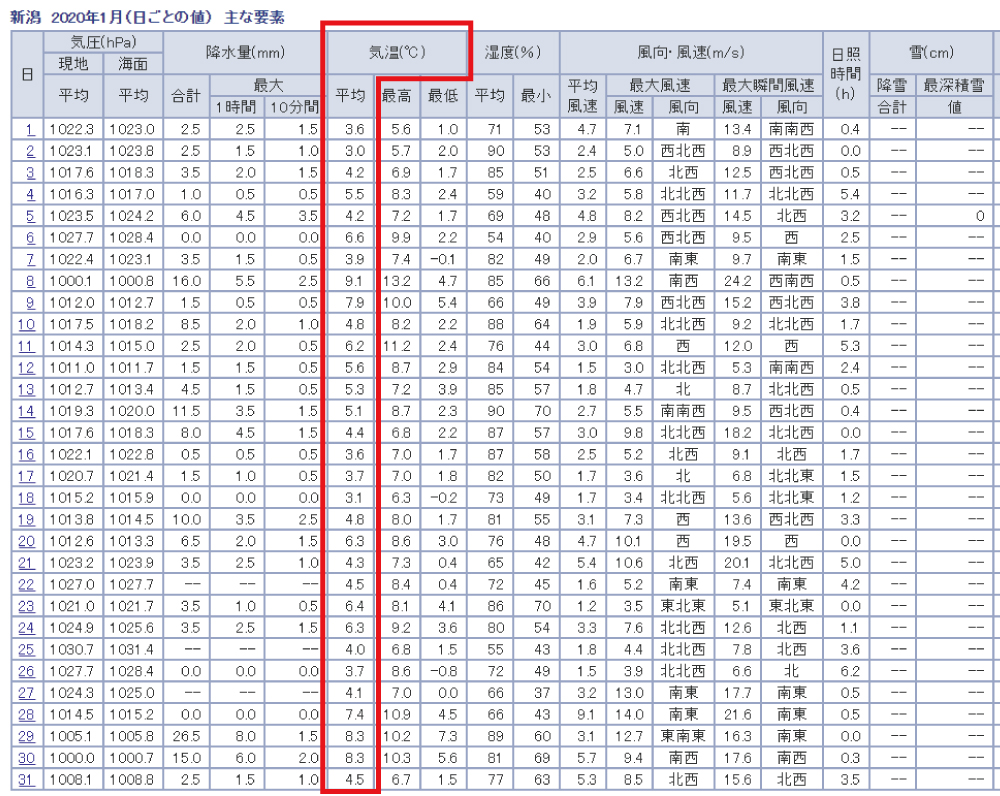
Task: Select day 8 average temperature 9.1
Action: pos(353,281)
